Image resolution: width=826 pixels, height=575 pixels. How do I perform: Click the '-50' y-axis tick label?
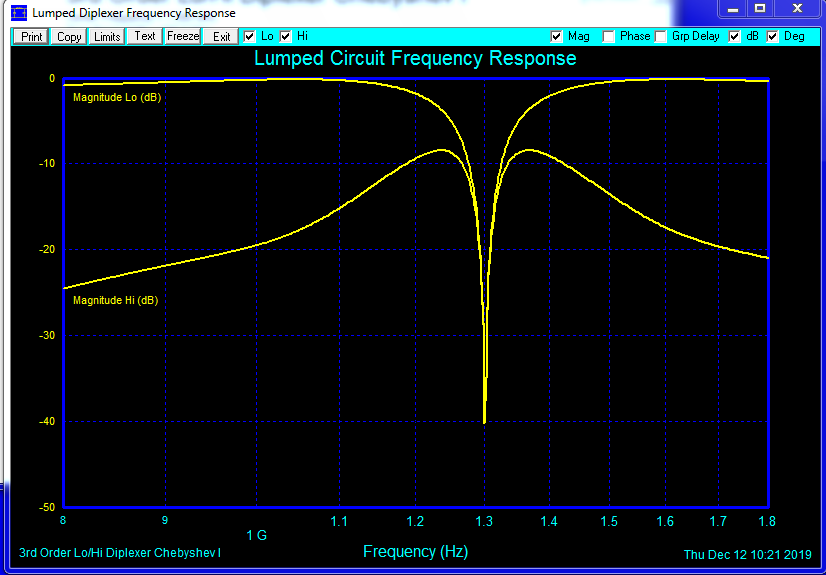pos(47,507)
